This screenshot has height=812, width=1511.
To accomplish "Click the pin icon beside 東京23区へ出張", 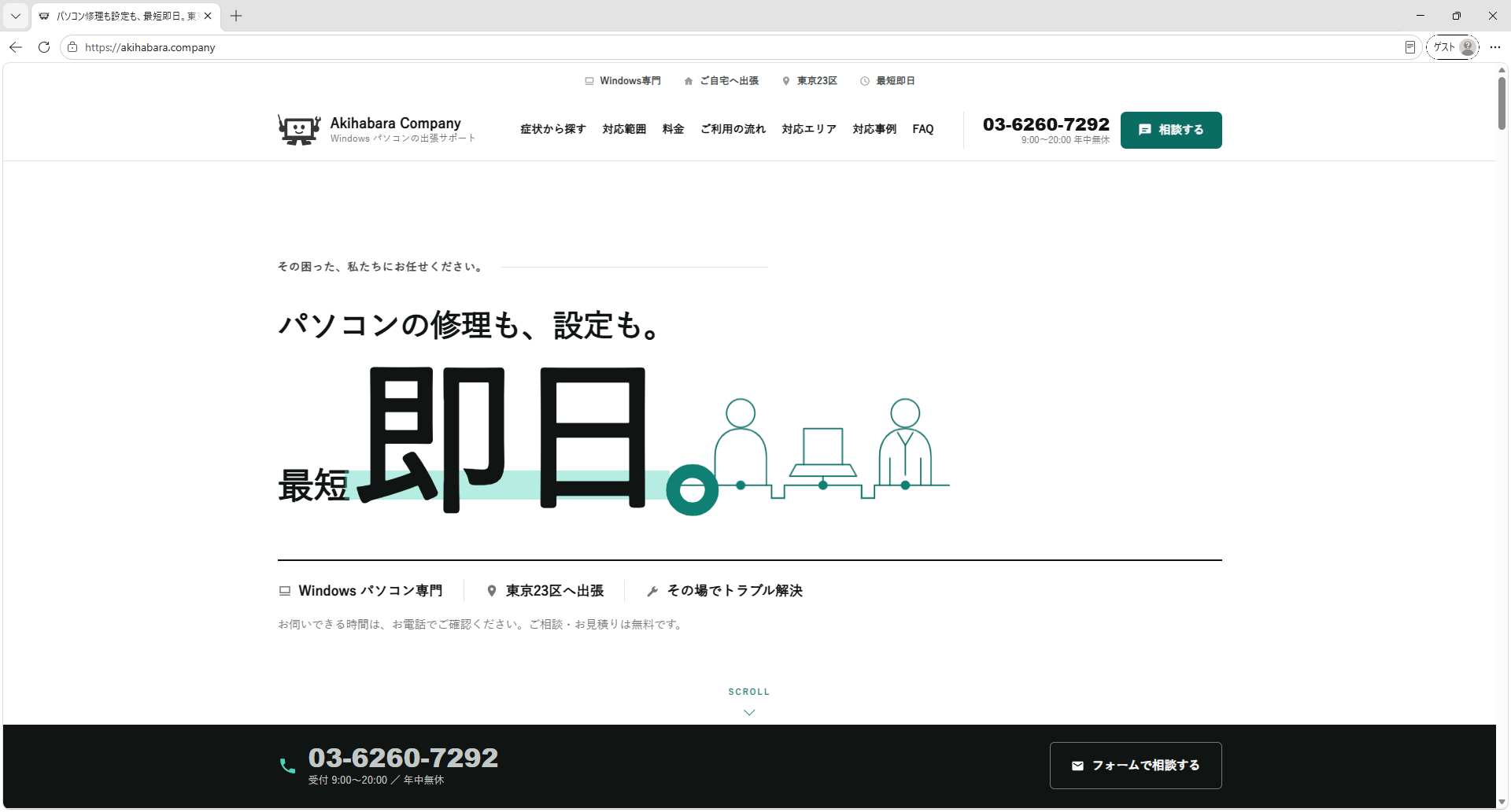I will point(492,591).
